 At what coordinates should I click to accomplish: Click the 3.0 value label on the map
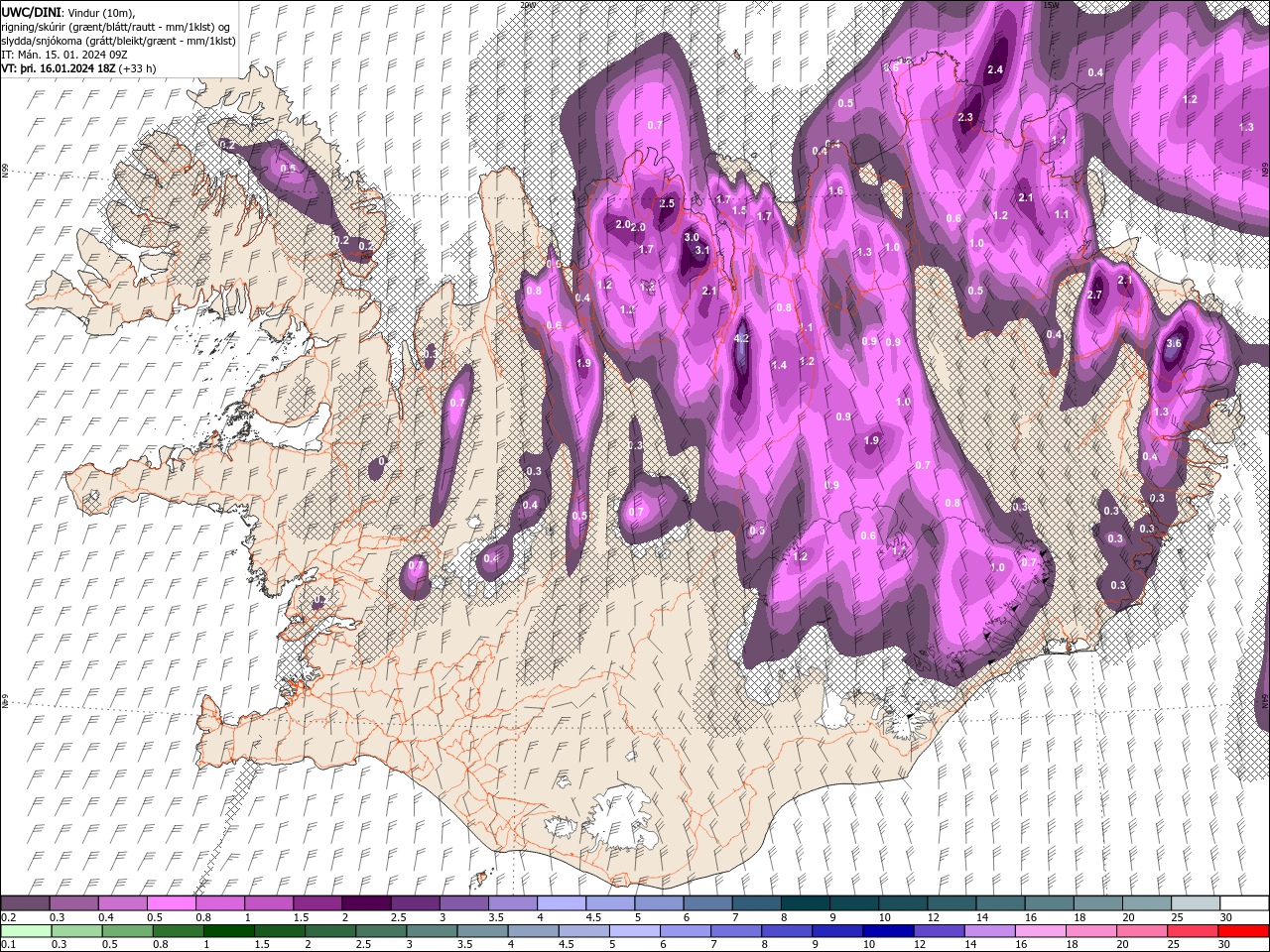point(692,237)
